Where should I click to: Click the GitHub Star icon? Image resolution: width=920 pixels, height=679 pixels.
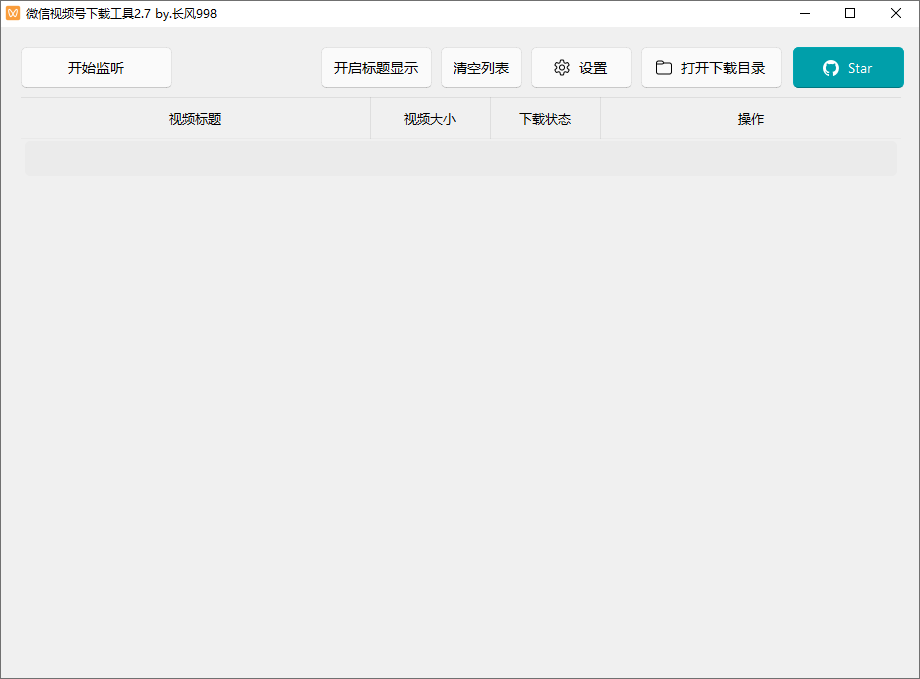coord(831,68)
